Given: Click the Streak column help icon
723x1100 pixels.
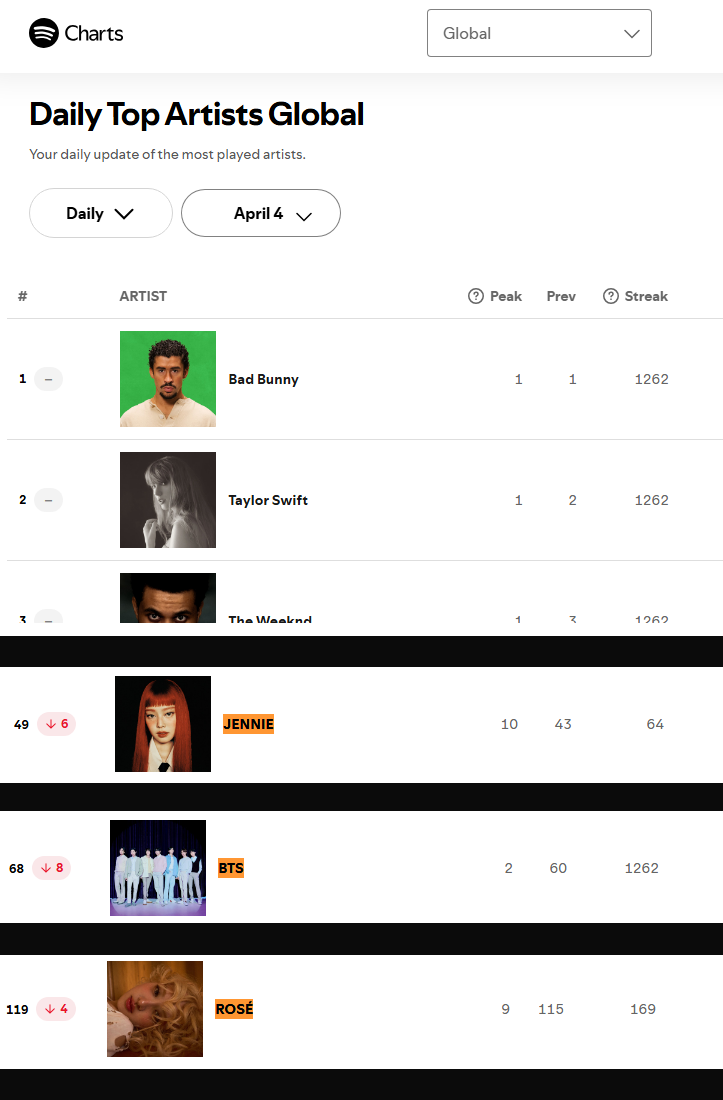Looking at the screenshot, I should pyautogui.click(x=611, y=296).
